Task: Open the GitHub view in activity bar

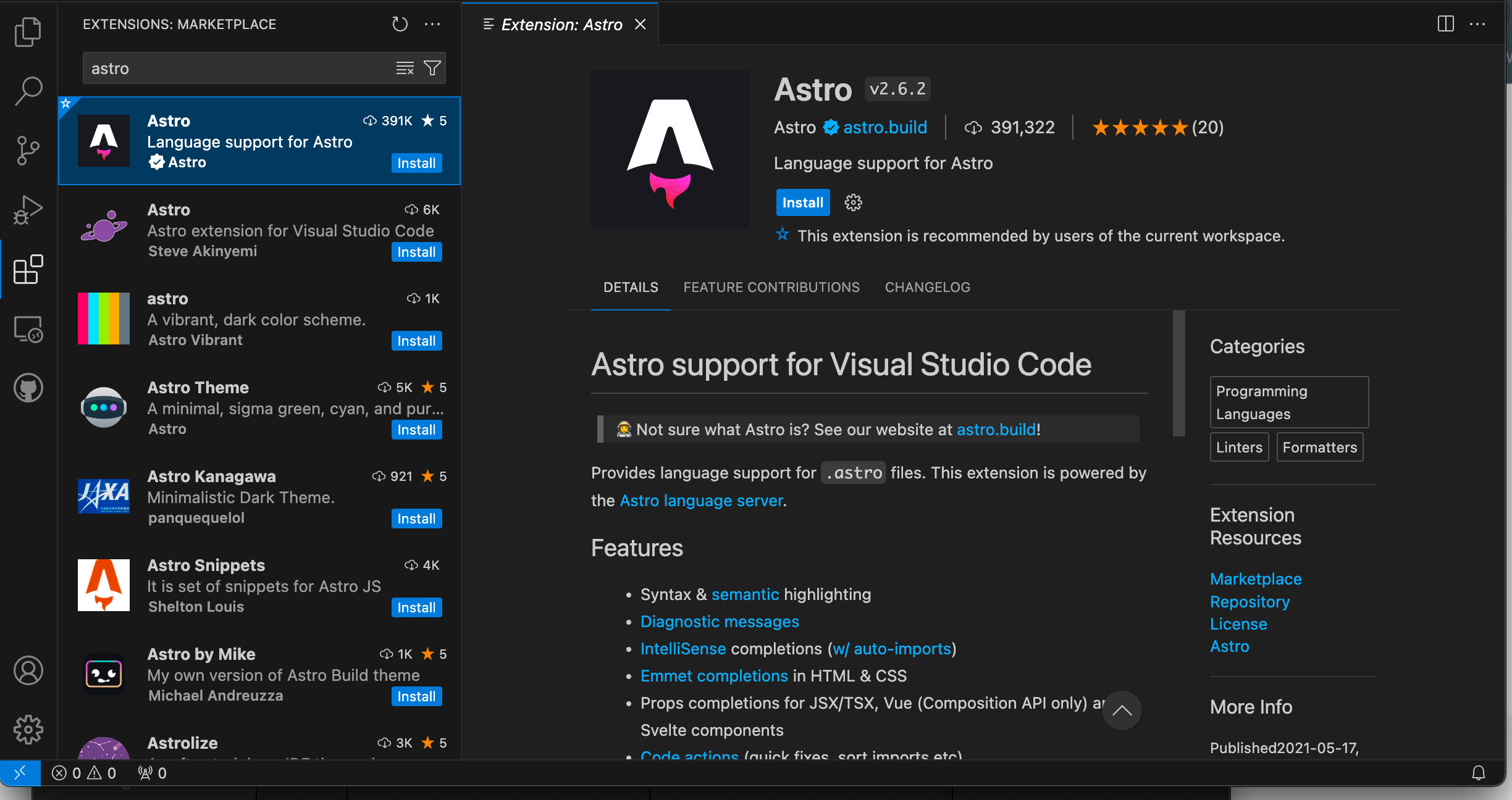Action: point(28,388)
